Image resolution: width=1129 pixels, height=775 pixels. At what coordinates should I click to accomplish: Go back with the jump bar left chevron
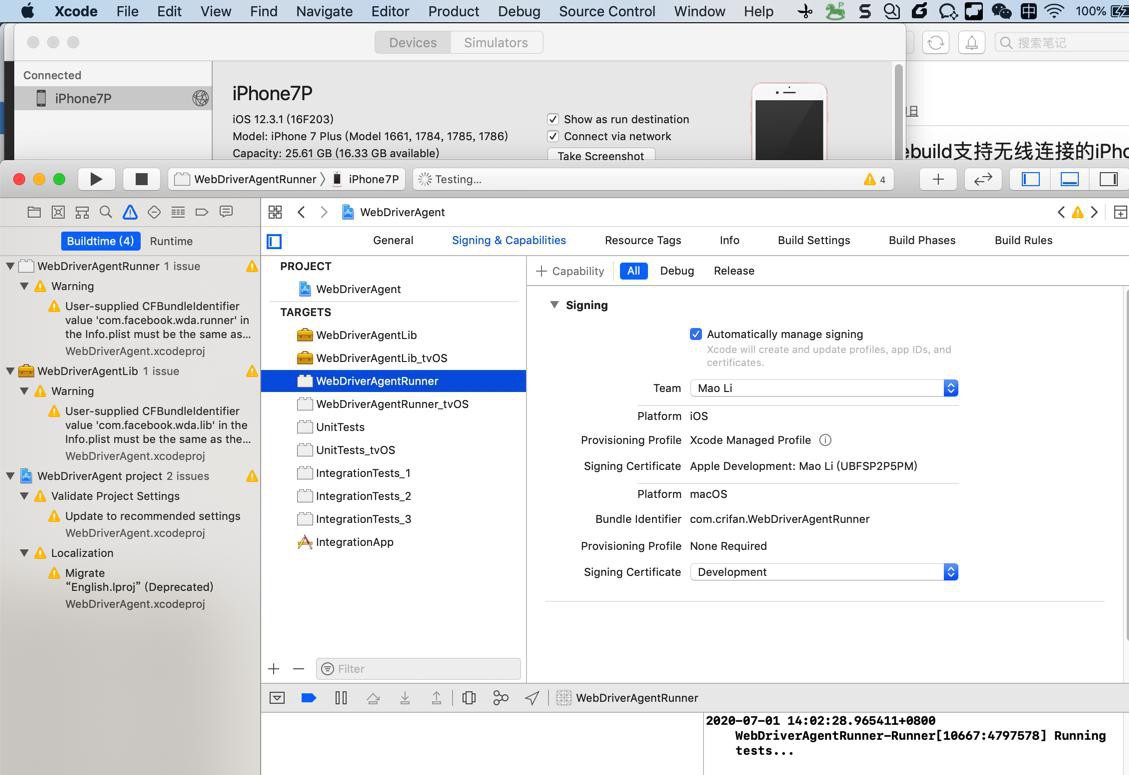301,212
